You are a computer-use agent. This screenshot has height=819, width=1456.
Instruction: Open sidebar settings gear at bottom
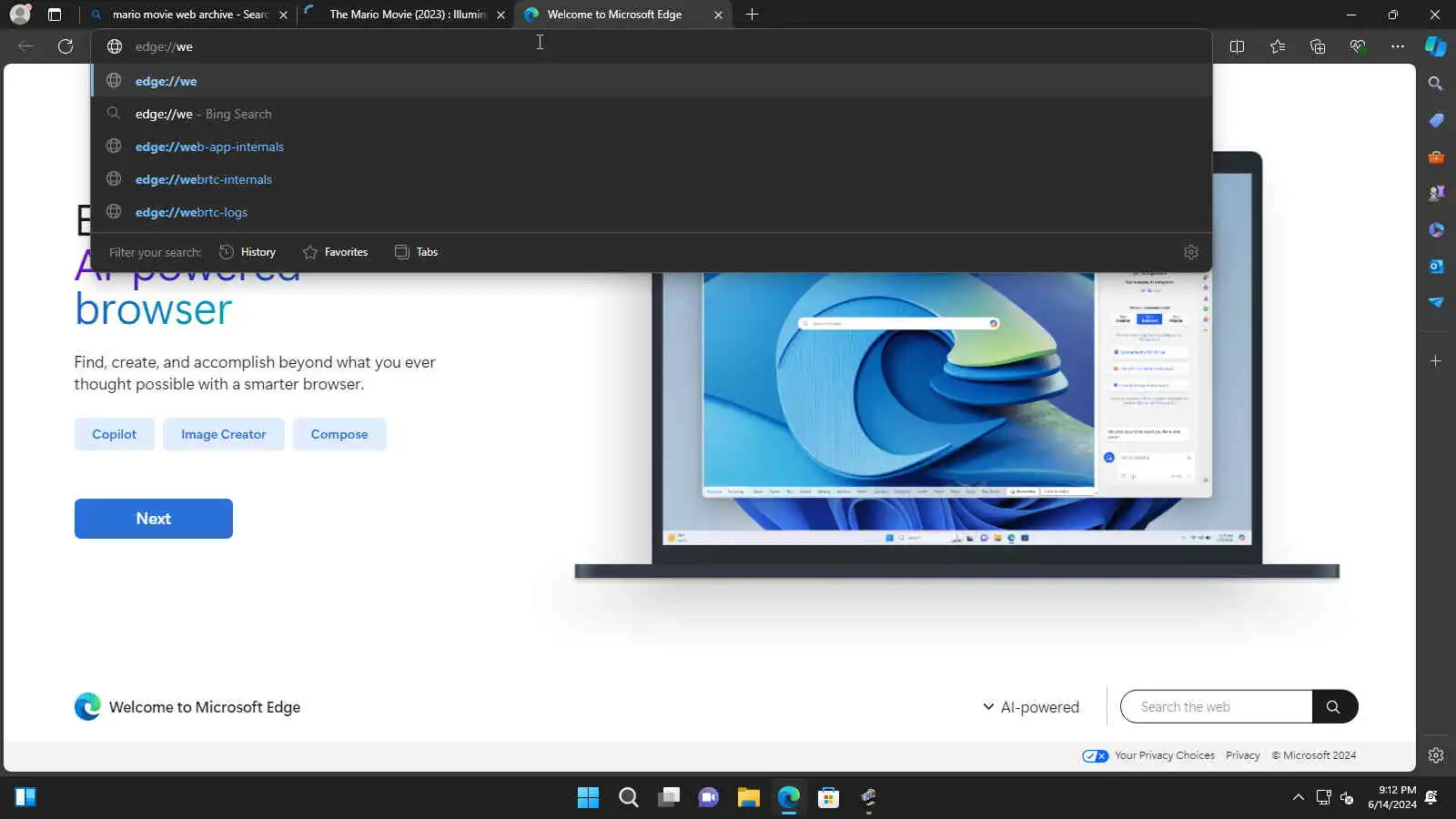pos(1436,755)
